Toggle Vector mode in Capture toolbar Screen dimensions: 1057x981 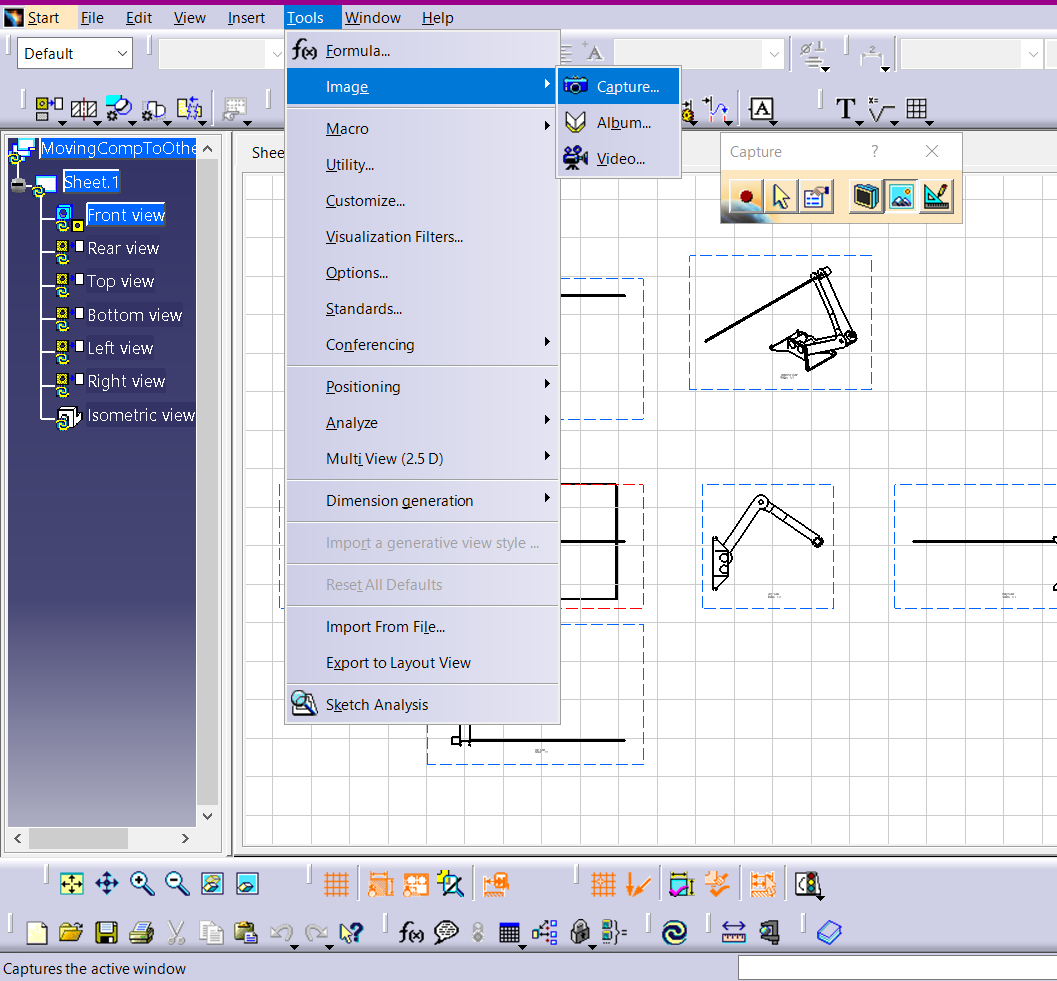click(937, 197)
